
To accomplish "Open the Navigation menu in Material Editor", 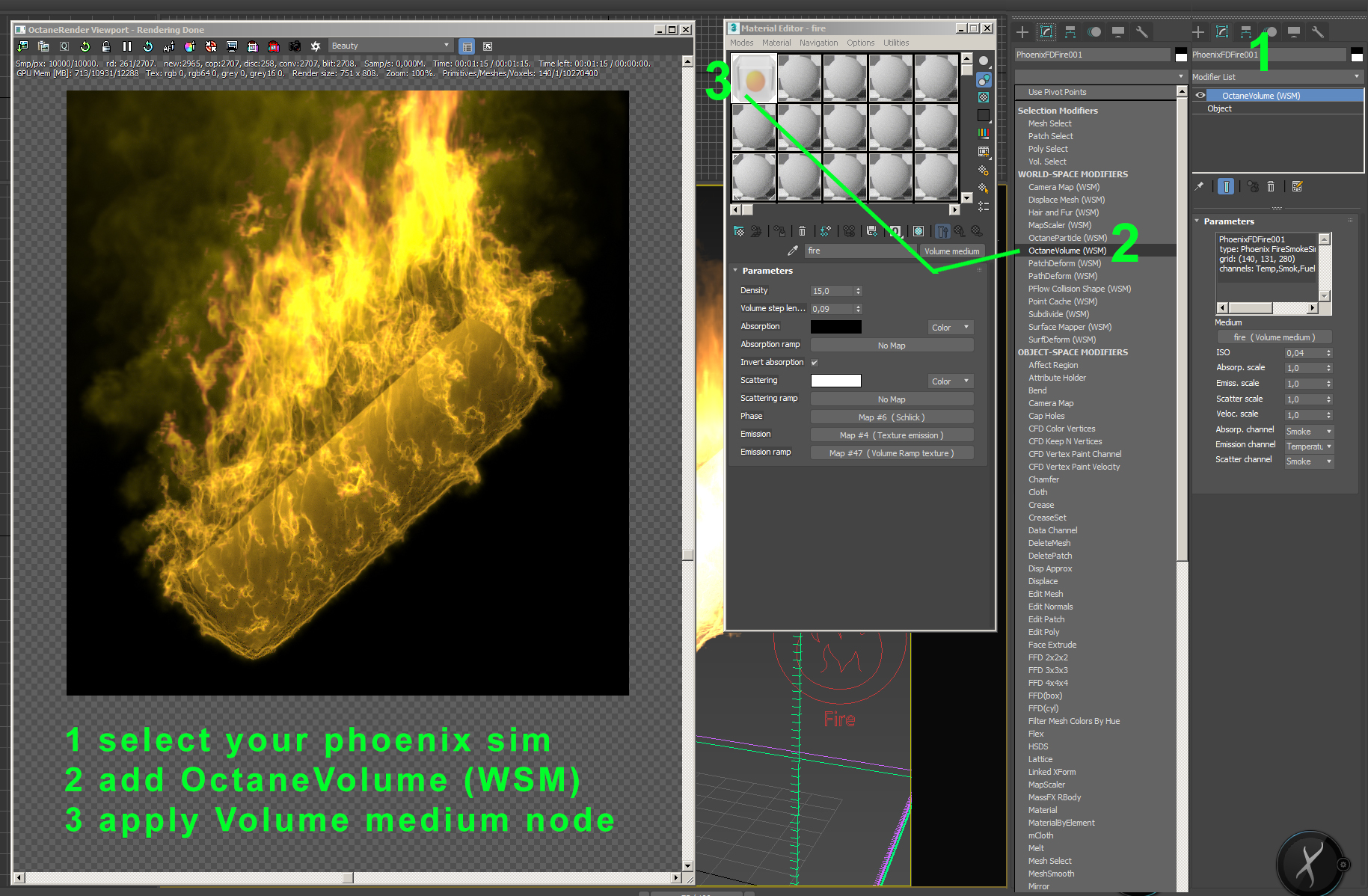I will pos(818,43).
